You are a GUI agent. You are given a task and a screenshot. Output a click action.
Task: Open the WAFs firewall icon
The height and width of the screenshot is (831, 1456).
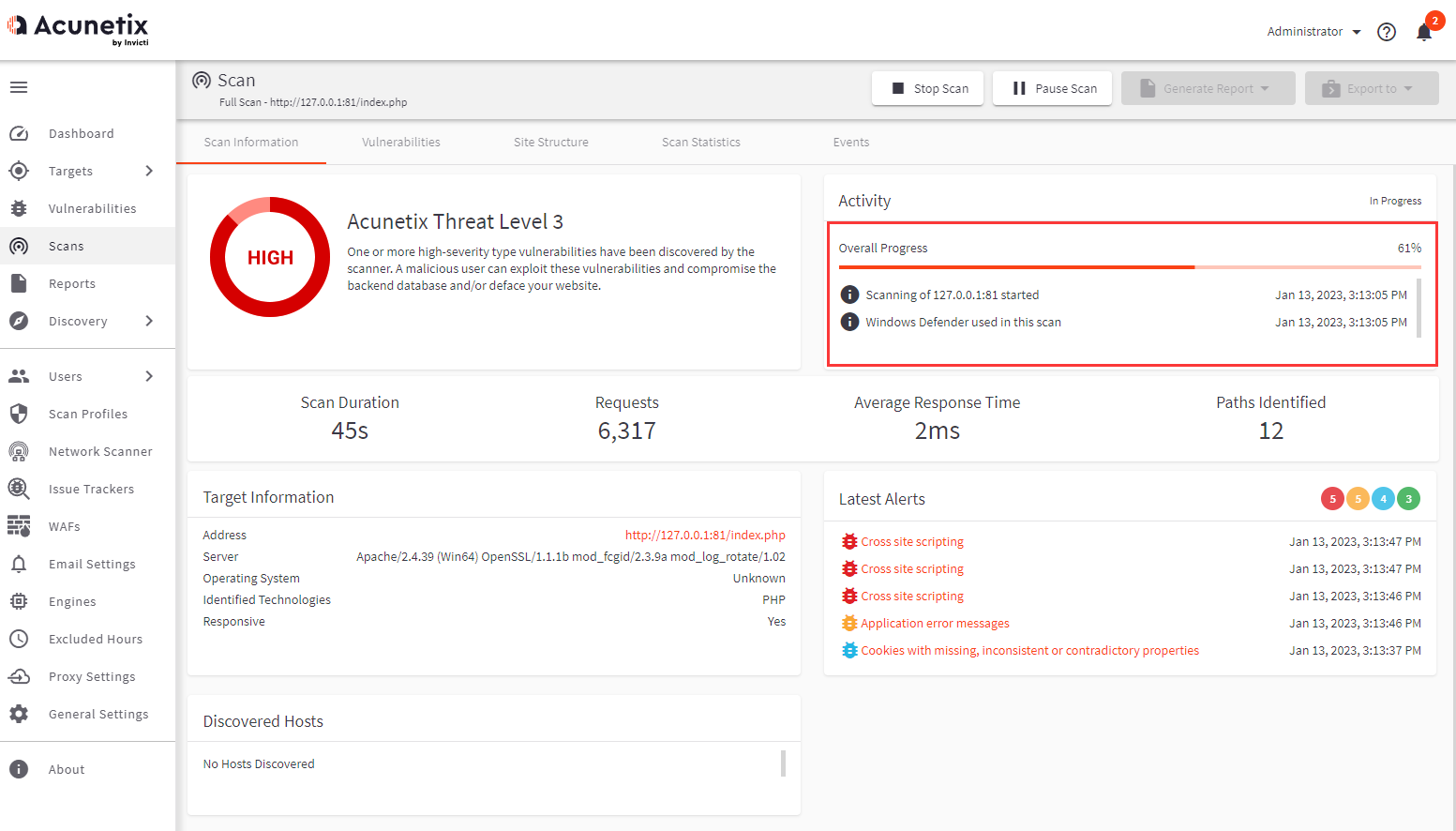(19, 526)
